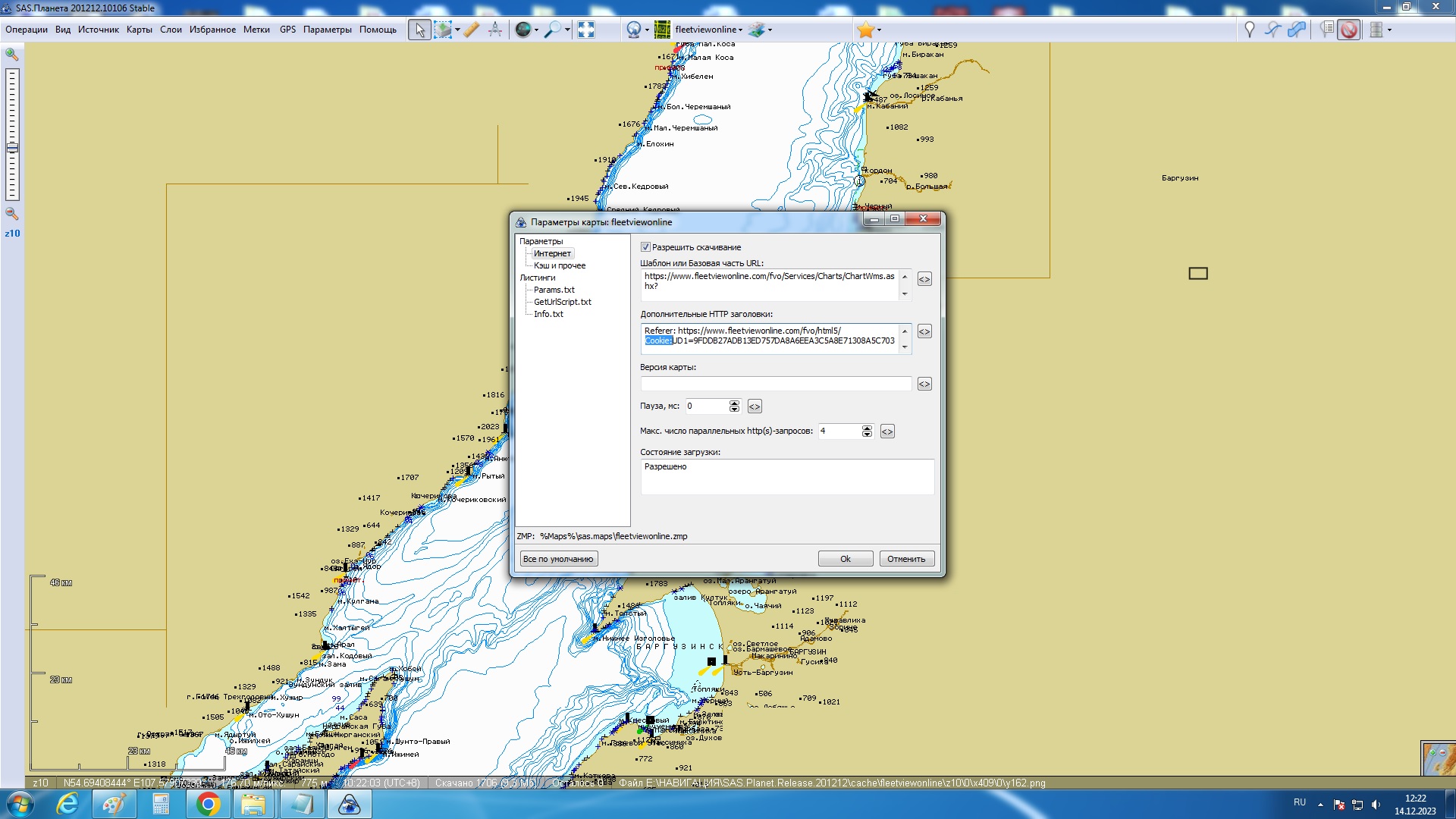Increase the Пауза, мс spinner value
The image size is (1456, 819).
[x=734, y=403]
